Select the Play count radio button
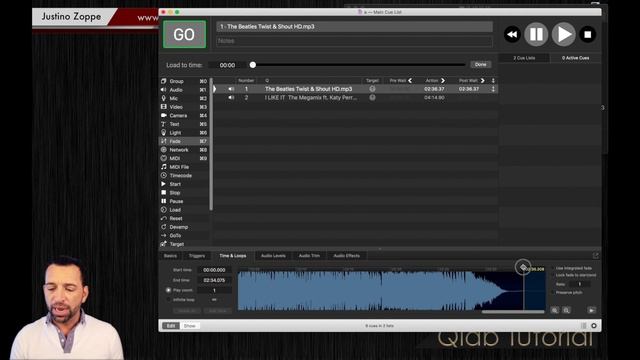 168,290
